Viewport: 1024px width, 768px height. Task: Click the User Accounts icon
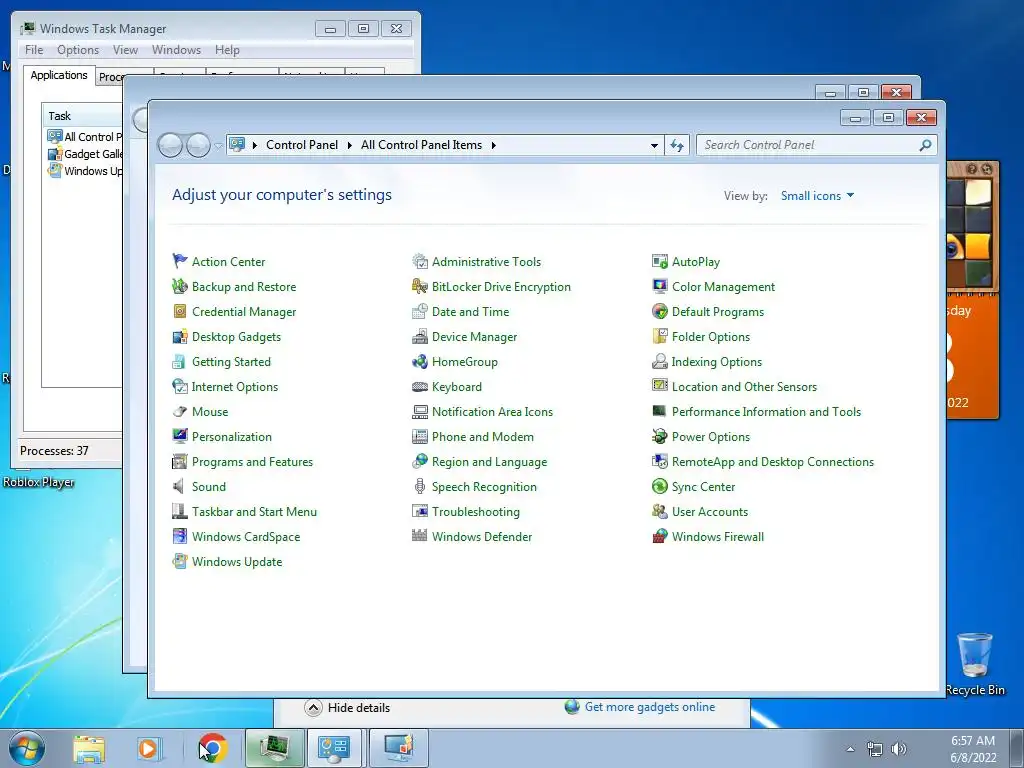point(660,511)
